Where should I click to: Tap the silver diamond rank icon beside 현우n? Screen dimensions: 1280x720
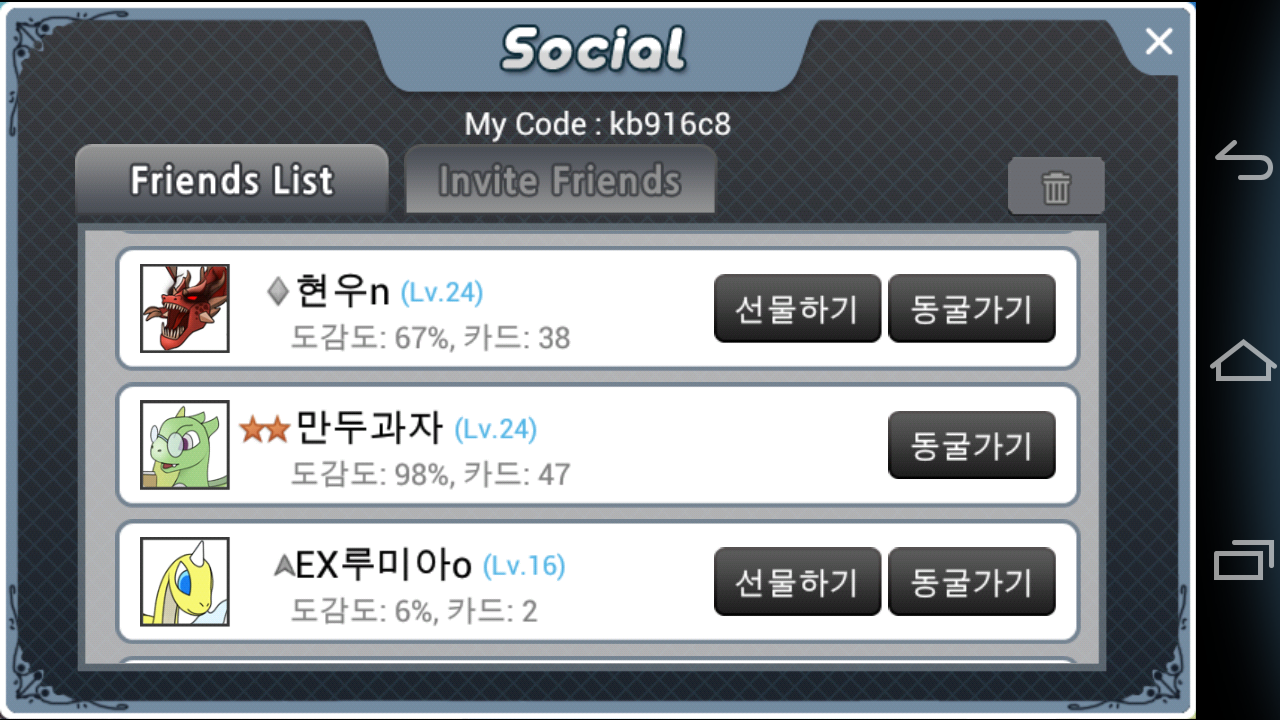coord(278,292)
